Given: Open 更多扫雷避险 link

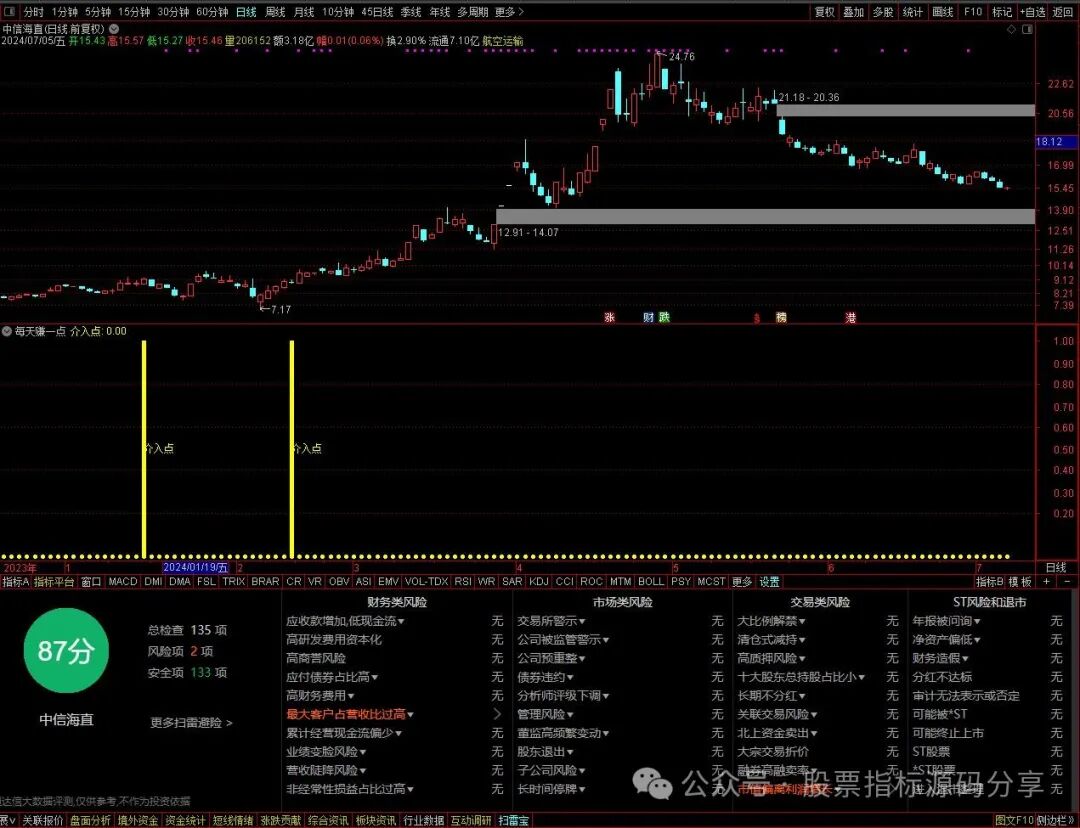Looking at the screenshot, I should point(191,723).
